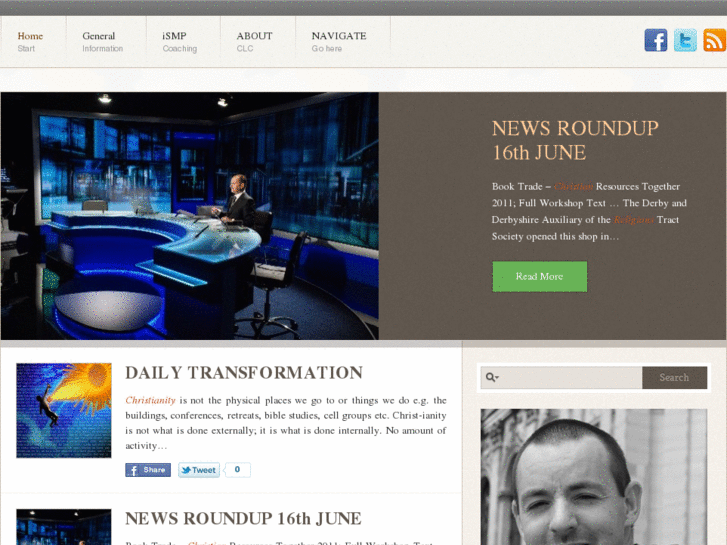The width and height of the screenshot is (727, 545).
Task: Click the tweet count bubble showing 0
Action: [x=237, y=470]
